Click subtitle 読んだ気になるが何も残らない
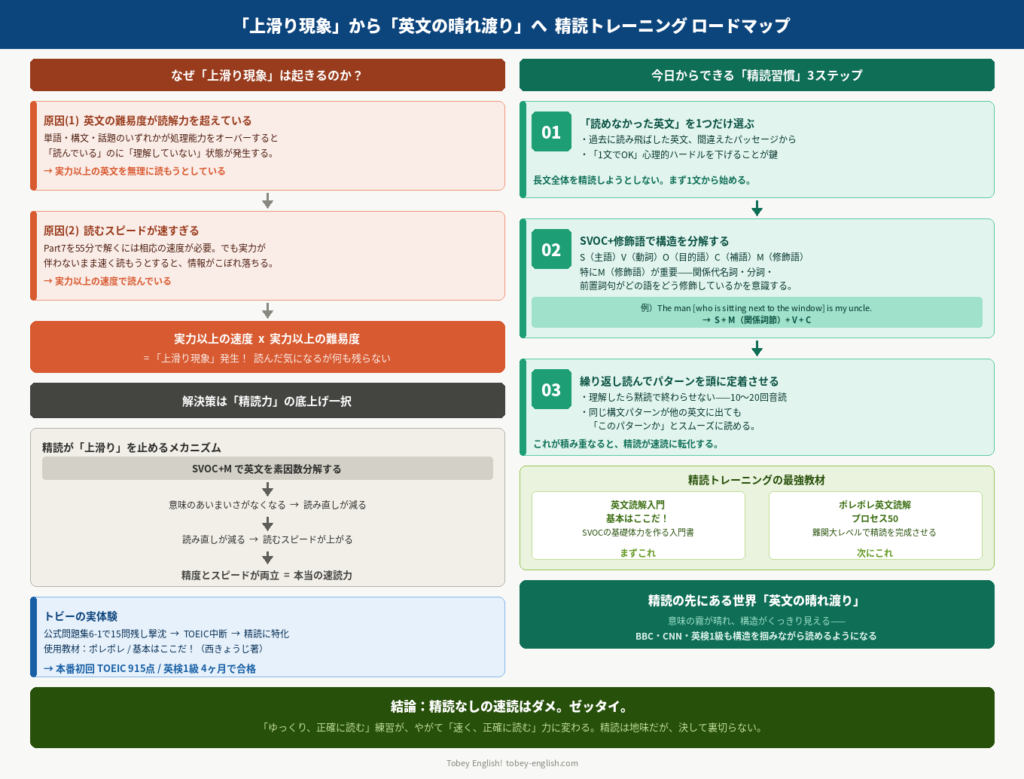Image resolution: width=1024 pixels, height=779 pixels. click(322, 358)
